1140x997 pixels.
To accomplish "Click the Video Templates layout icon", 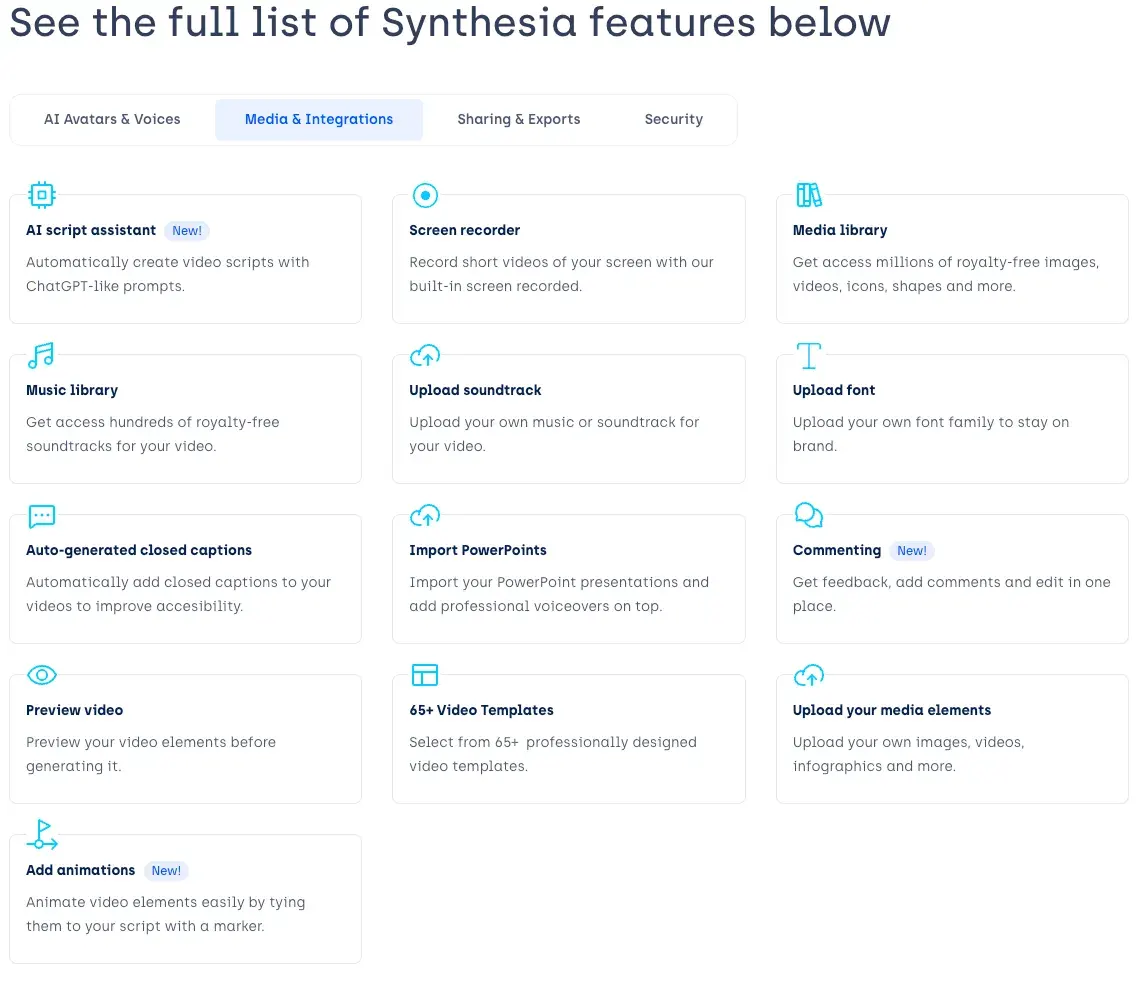I will 425,675.
